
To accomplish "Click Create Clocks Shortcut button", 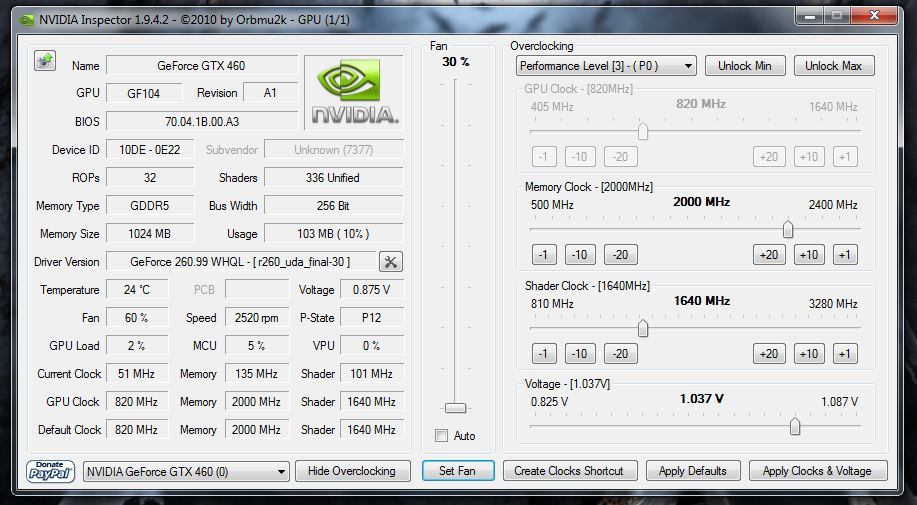I will pos(568,471).
